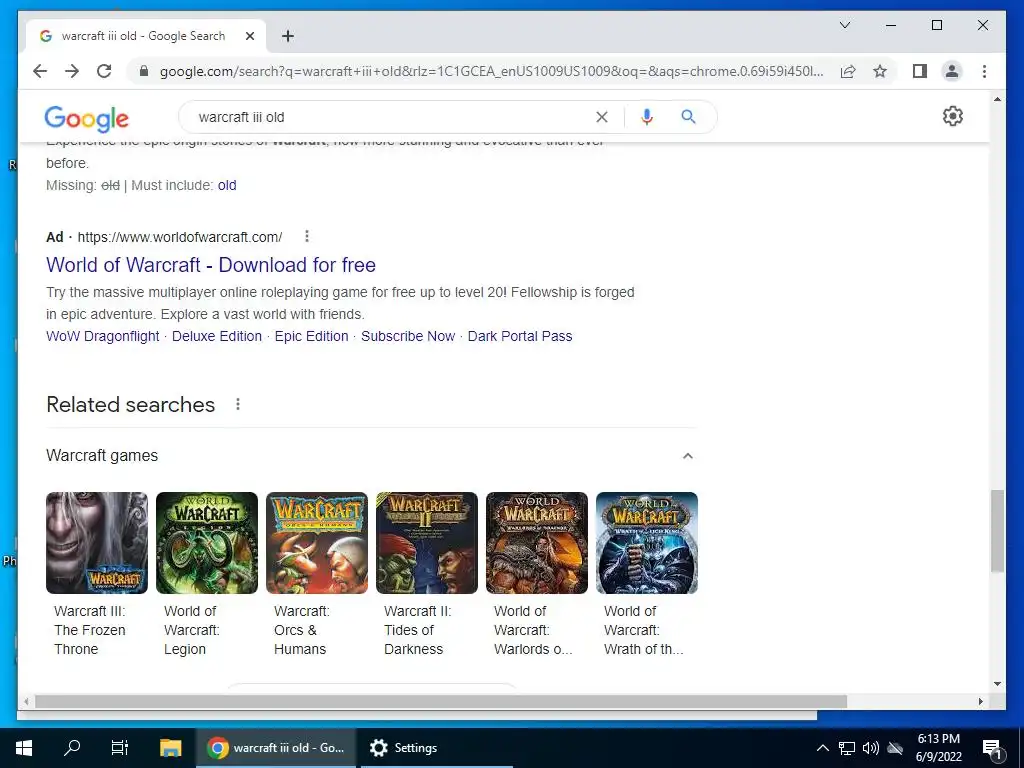Open the WoW Dragonflight sitelink
1024x768 pixels.
(x=103, y=336)
